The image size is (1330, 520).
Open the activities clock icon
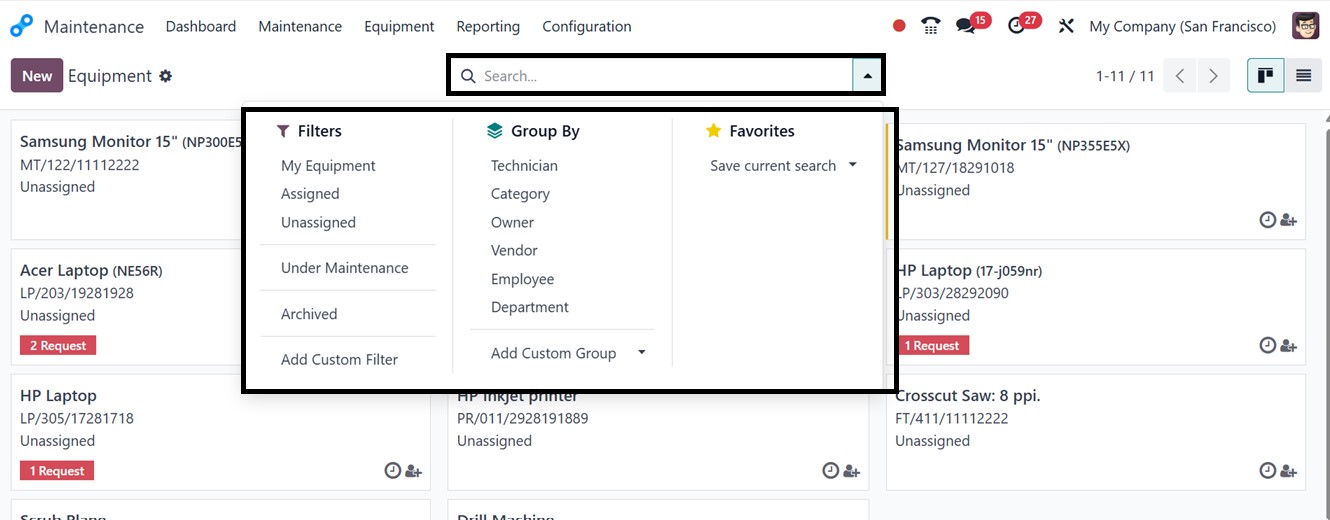[x=1017, y=26]
